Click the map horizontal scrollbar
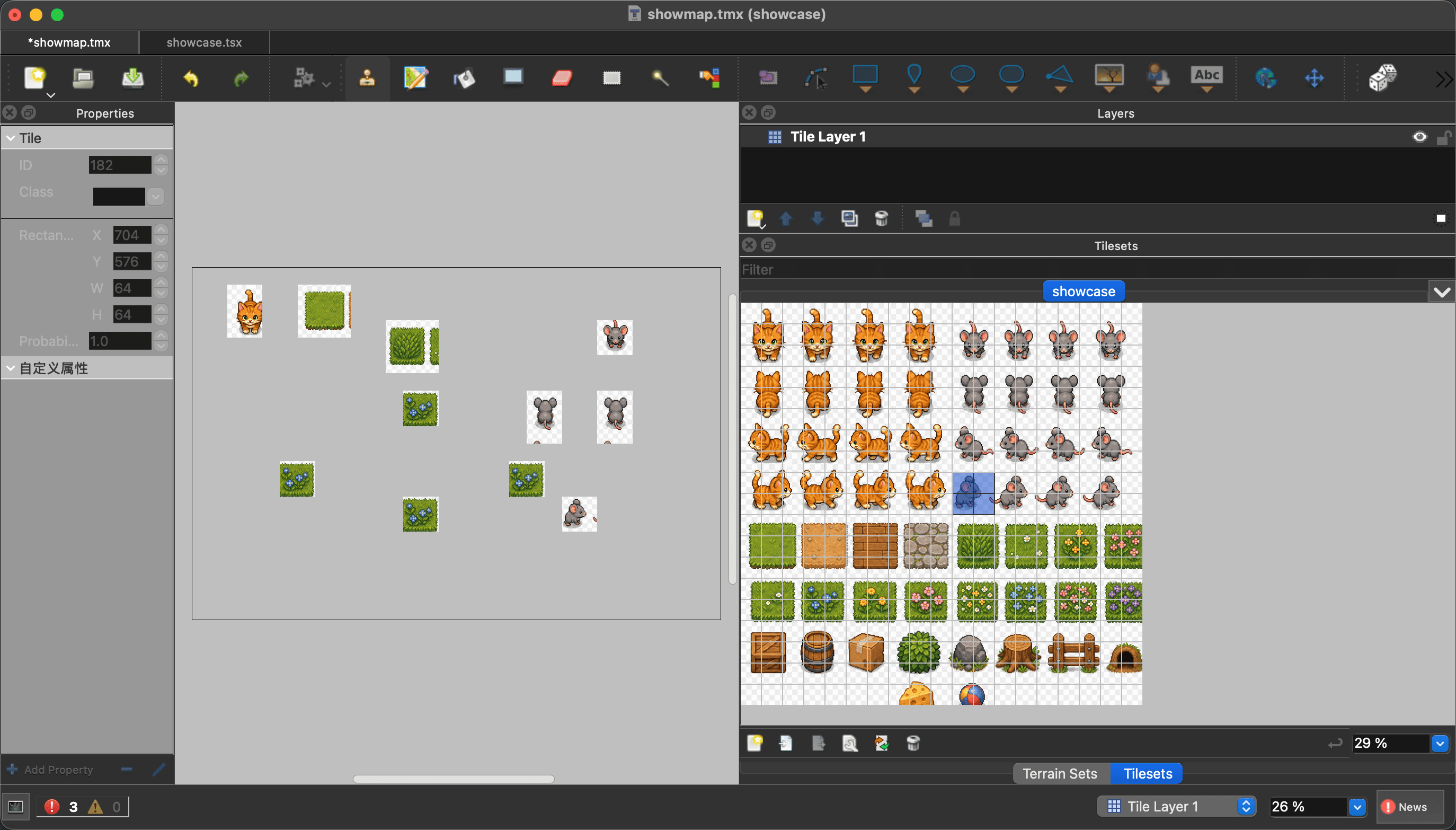The image size is (1456, 830). tap(454, 779)
